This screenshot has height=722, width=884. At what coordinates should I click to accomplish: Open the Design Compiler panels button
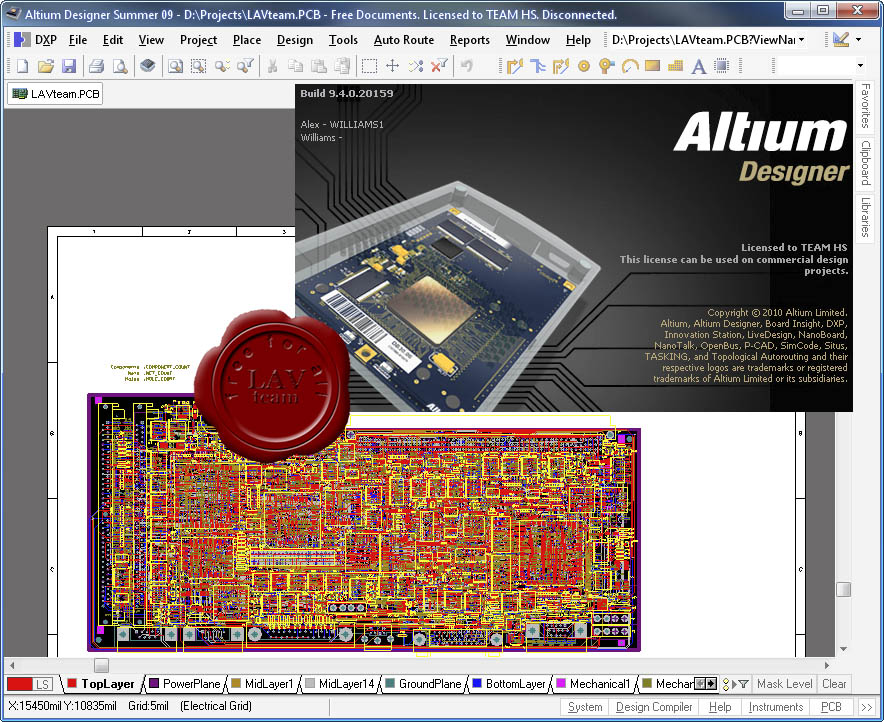pyautogui.click(x=654, y=707)
